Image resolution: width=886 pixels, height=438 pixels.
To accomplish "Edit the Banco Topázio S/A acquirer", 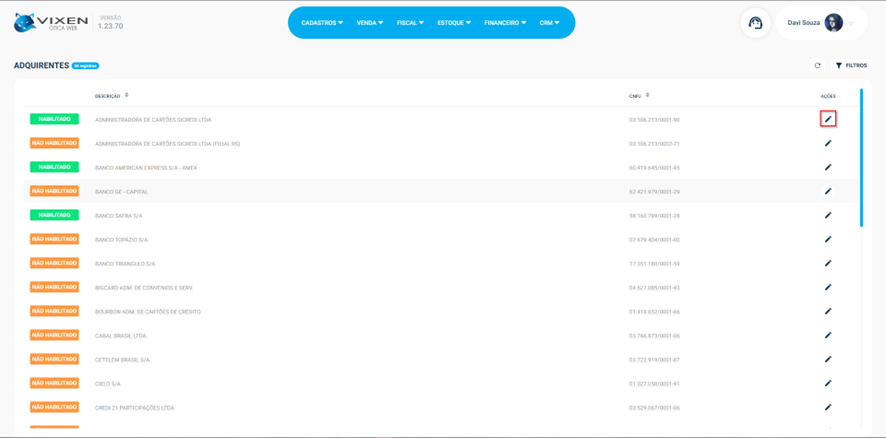I will point(828,239).
